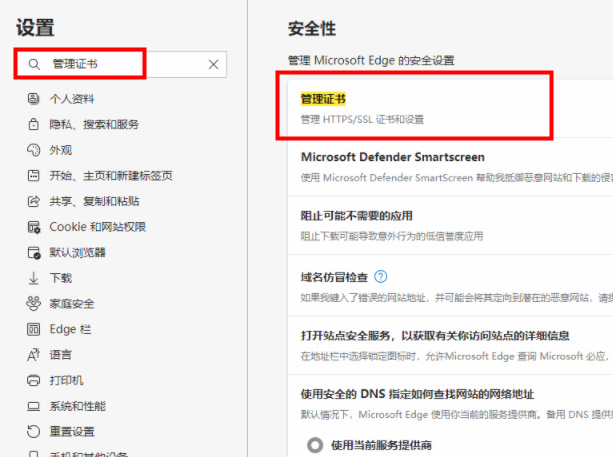Click the 下载 download arrow icon

point(34,278)
